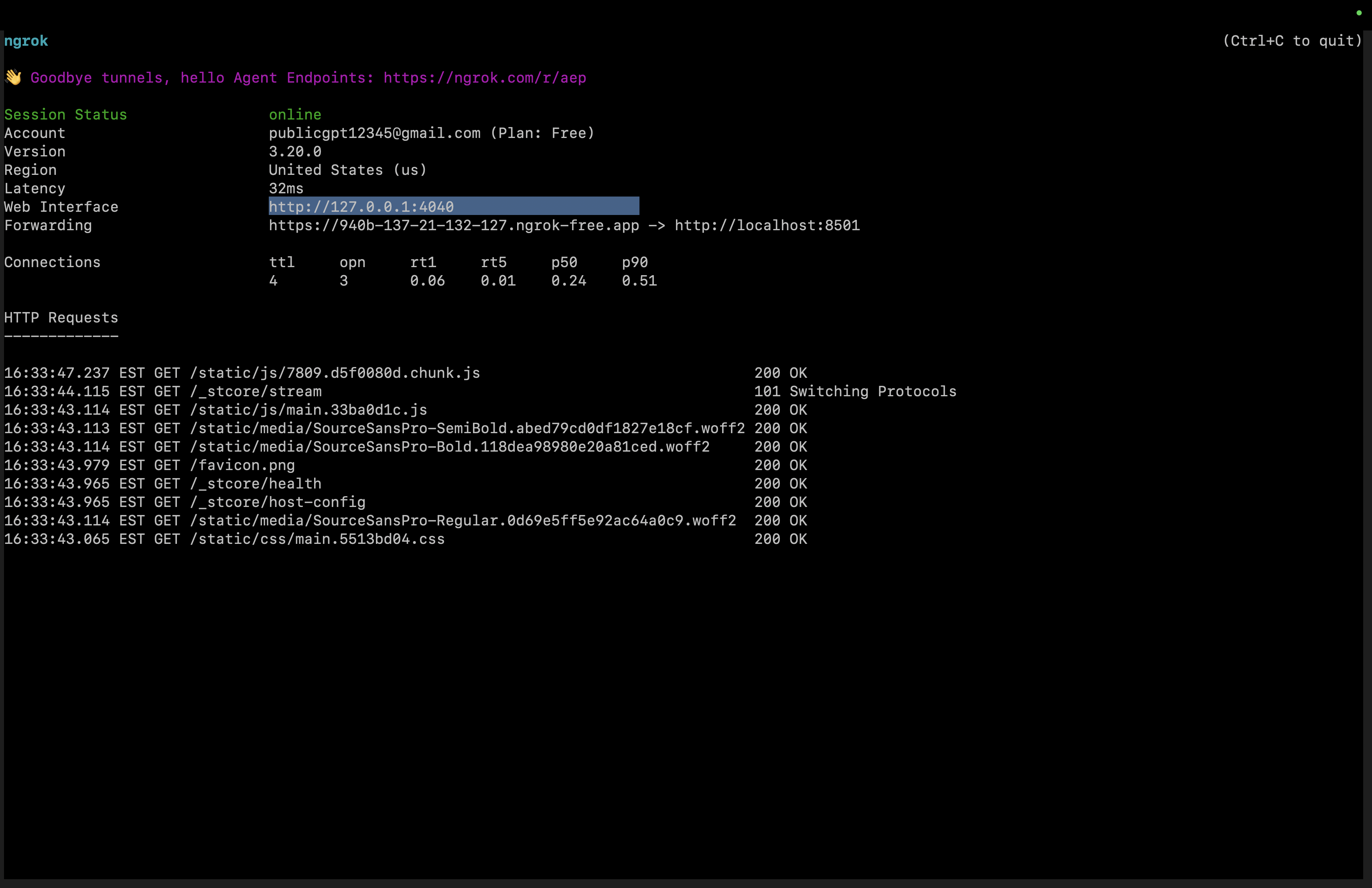The width and height of the screenshot is (1372, 888).
Task: Click the p90 value 0.51
Action: [x=639, y=281]
